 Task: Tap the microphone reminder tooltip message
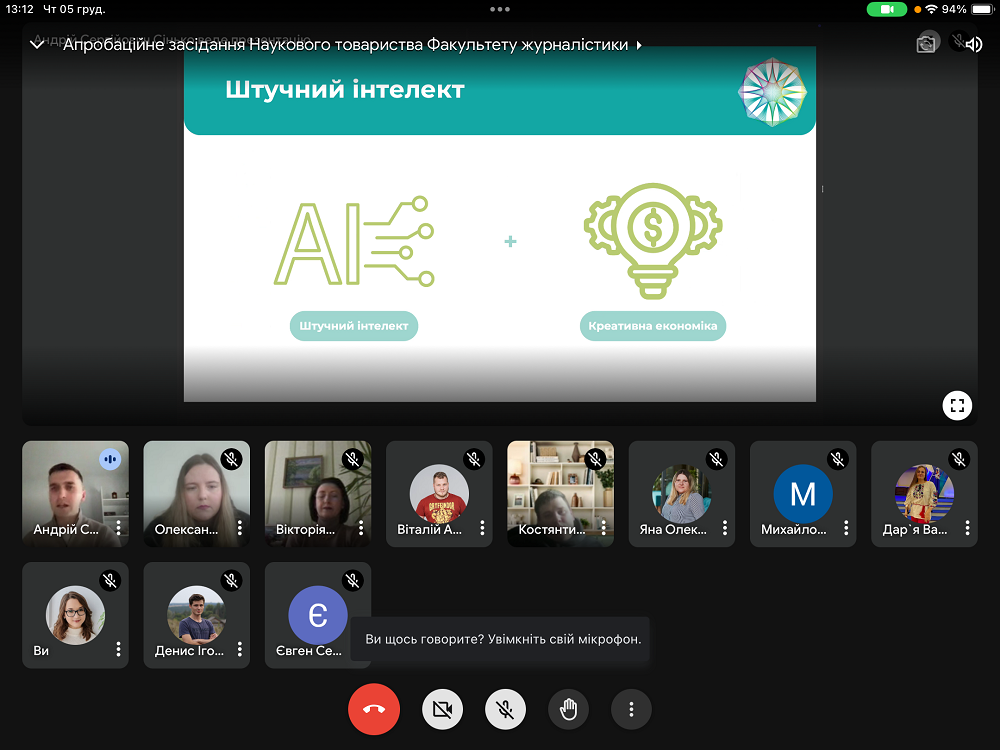coord(502,638)
